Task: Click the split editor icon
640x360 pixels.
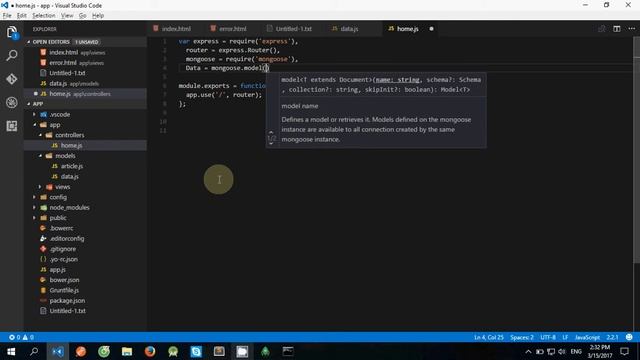Action: [617, 29]
